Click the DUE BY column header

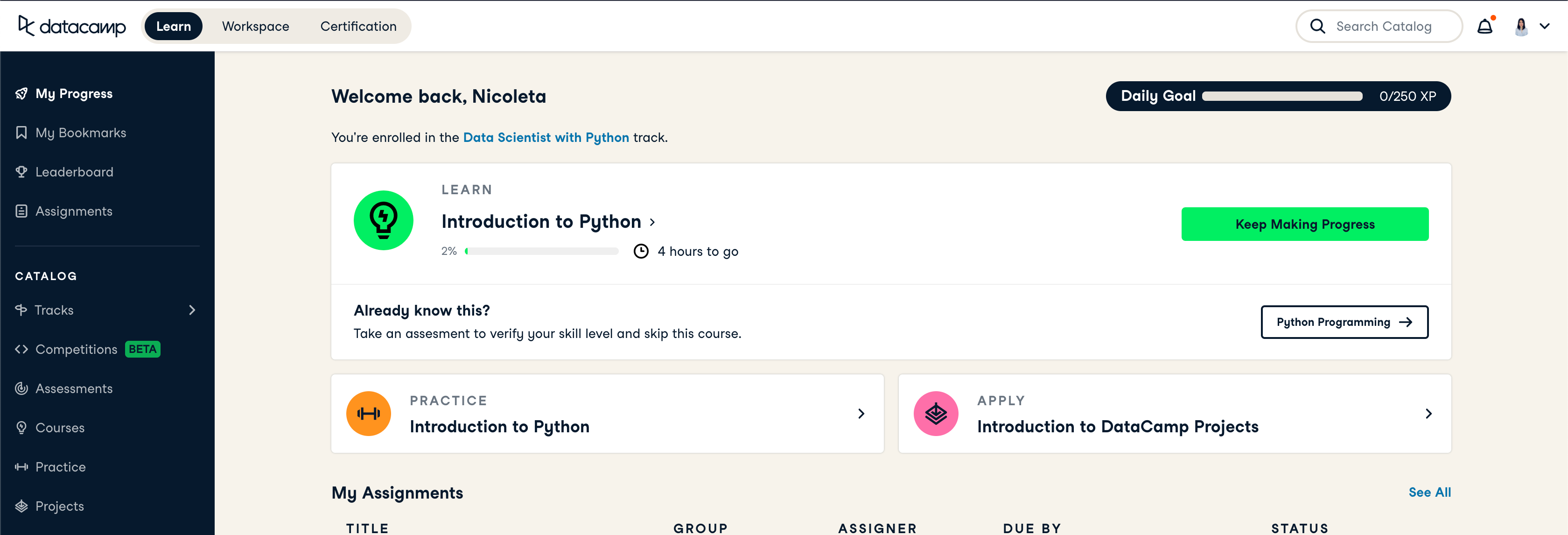coord(1032,528)
